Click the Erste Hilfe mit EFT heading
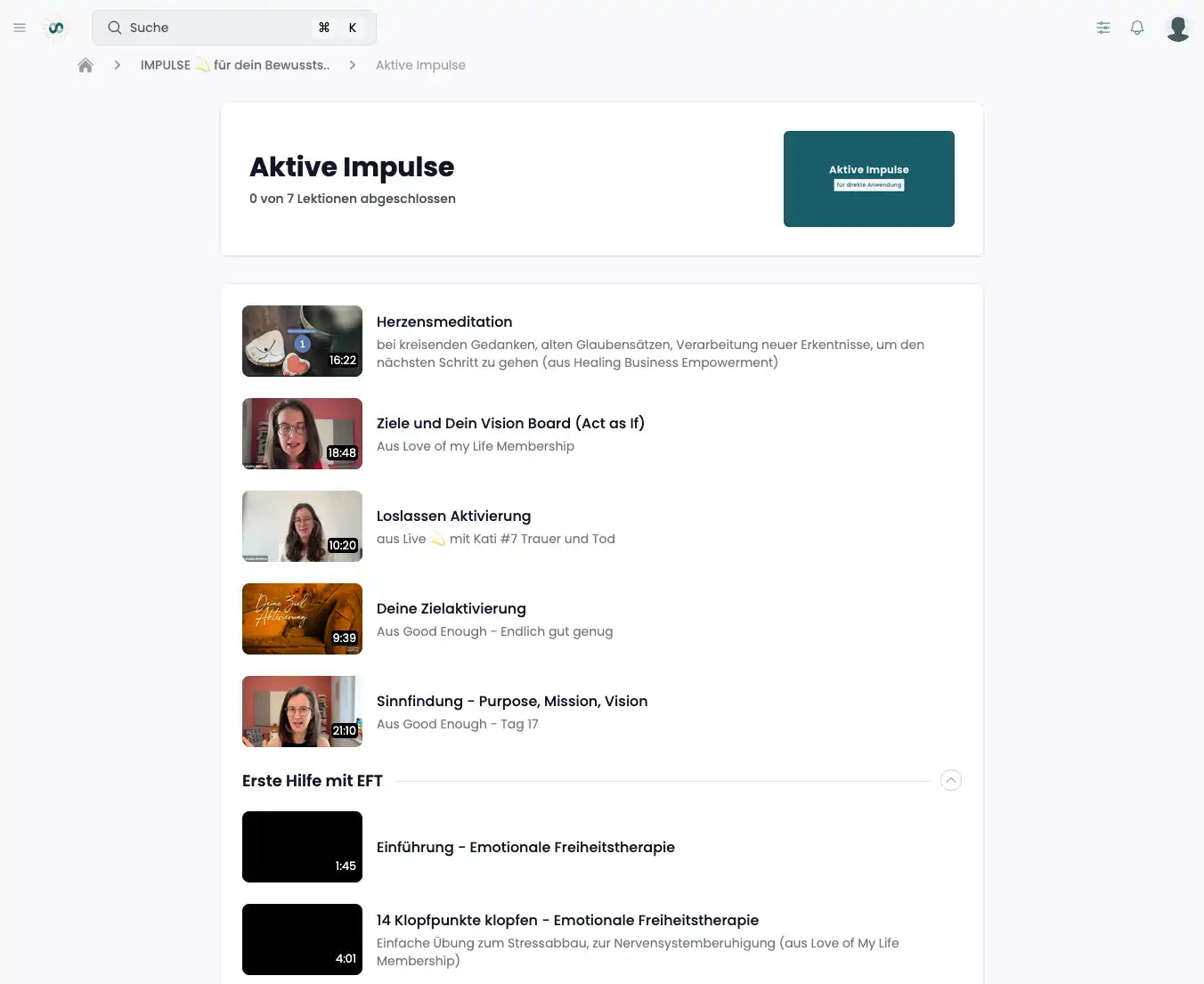The width and height of the screenshot is (1204, 984). (x=313, y=781)
